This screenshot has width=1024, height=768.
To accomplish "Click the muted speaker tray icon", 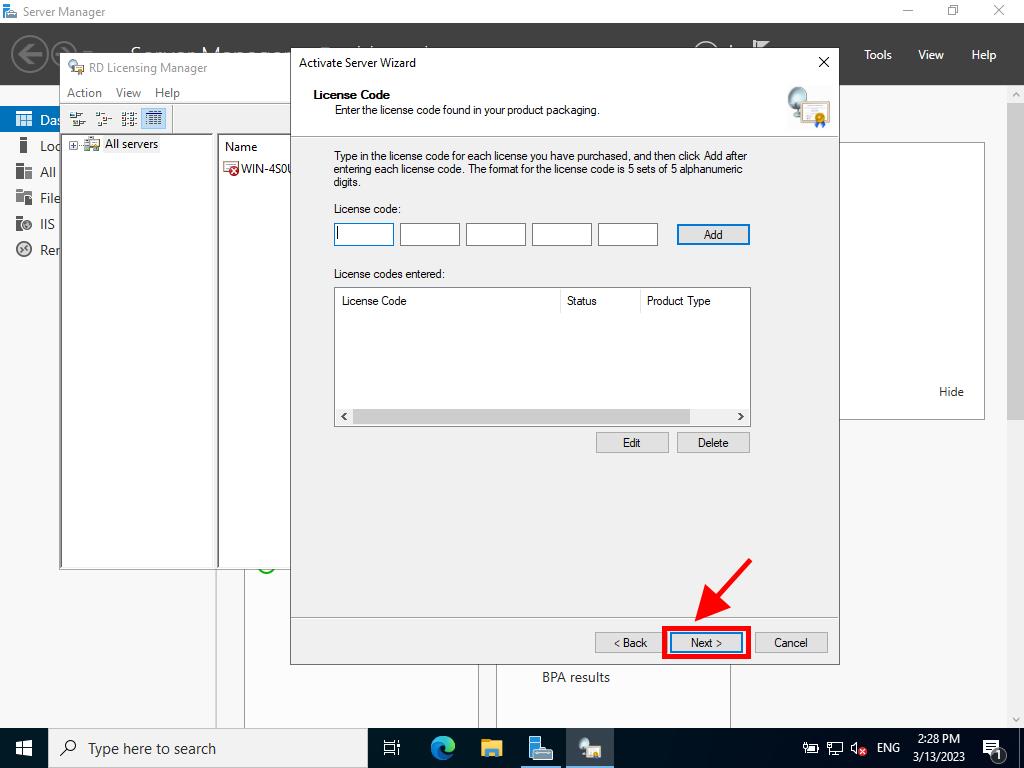I will [x=858, y=748].
